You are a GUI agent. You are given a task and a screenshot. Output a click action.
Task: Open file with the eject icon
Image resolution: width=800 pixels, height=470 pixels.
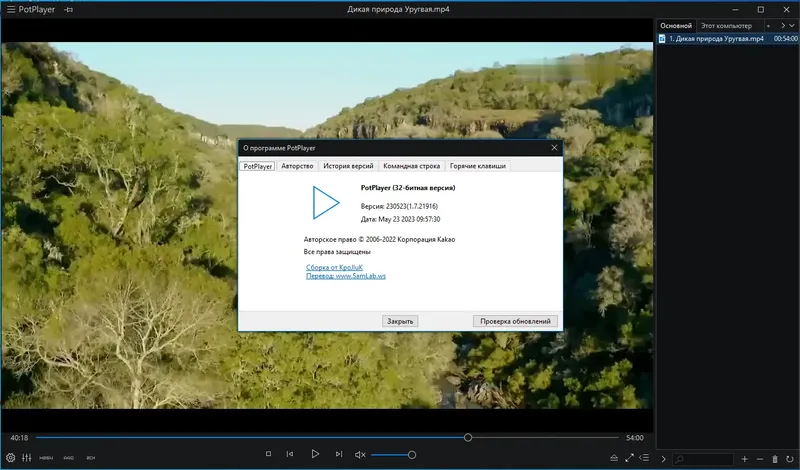614,458
